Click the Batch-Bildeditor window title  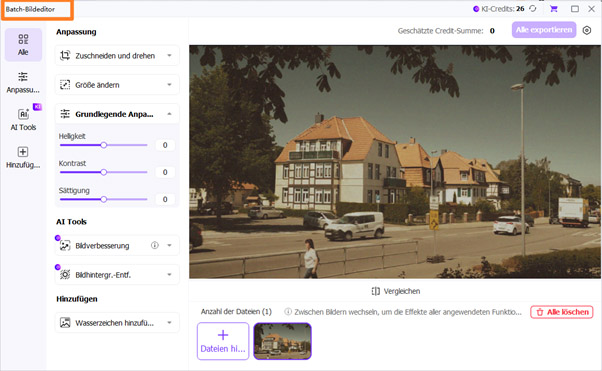tap(30, 9)
